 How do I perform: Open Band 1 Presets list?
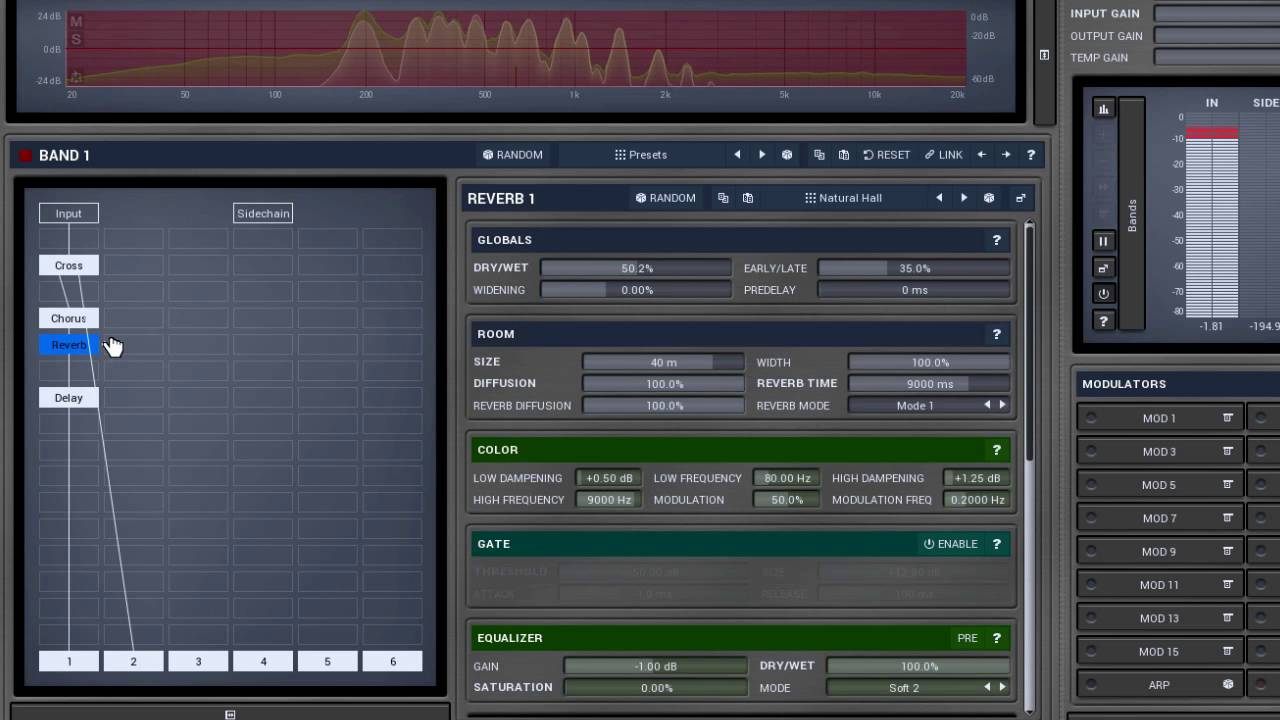click(x=641, y=155)
